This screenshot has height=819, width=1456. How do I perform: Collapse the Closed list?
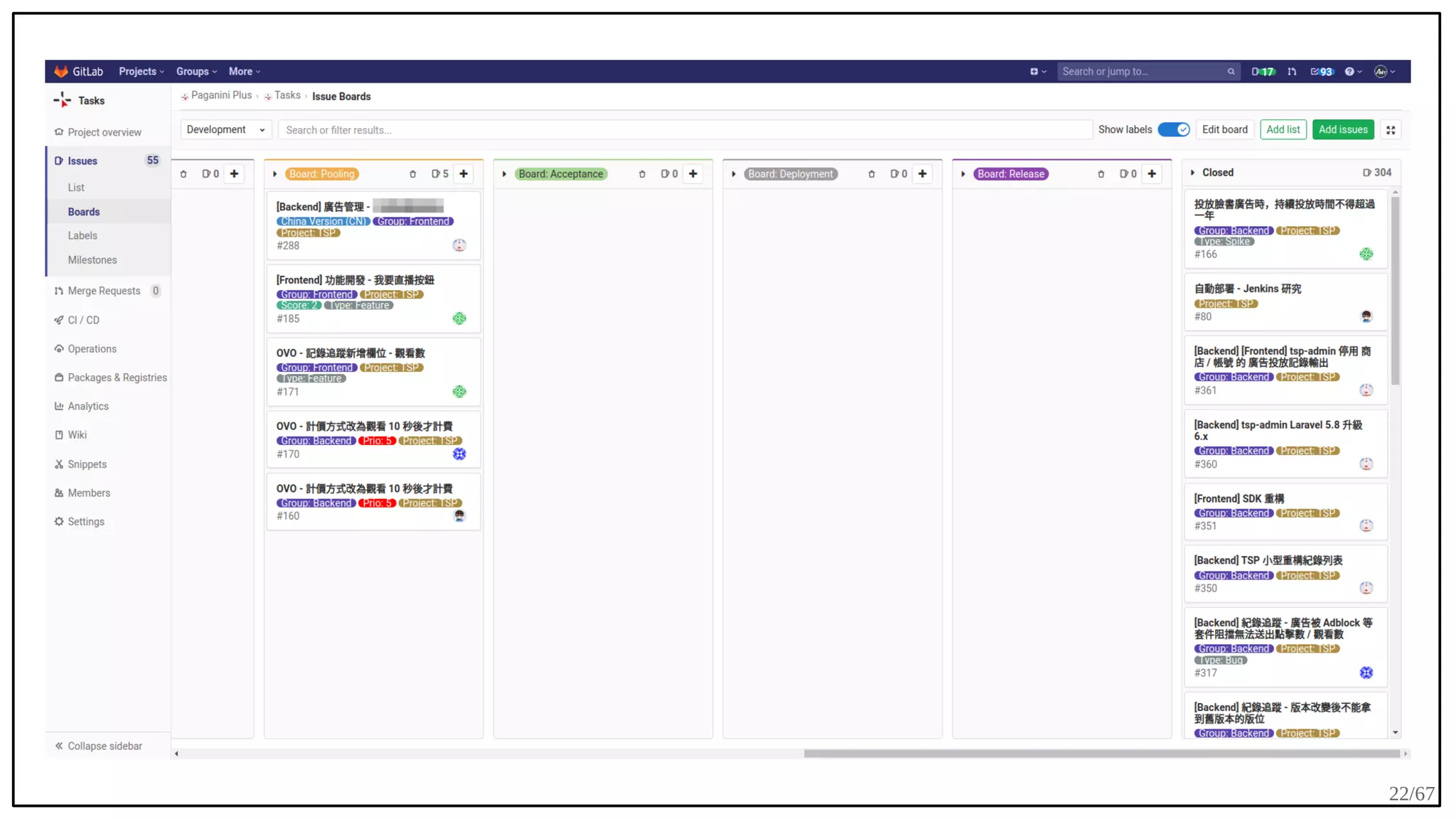point(1192,173)
